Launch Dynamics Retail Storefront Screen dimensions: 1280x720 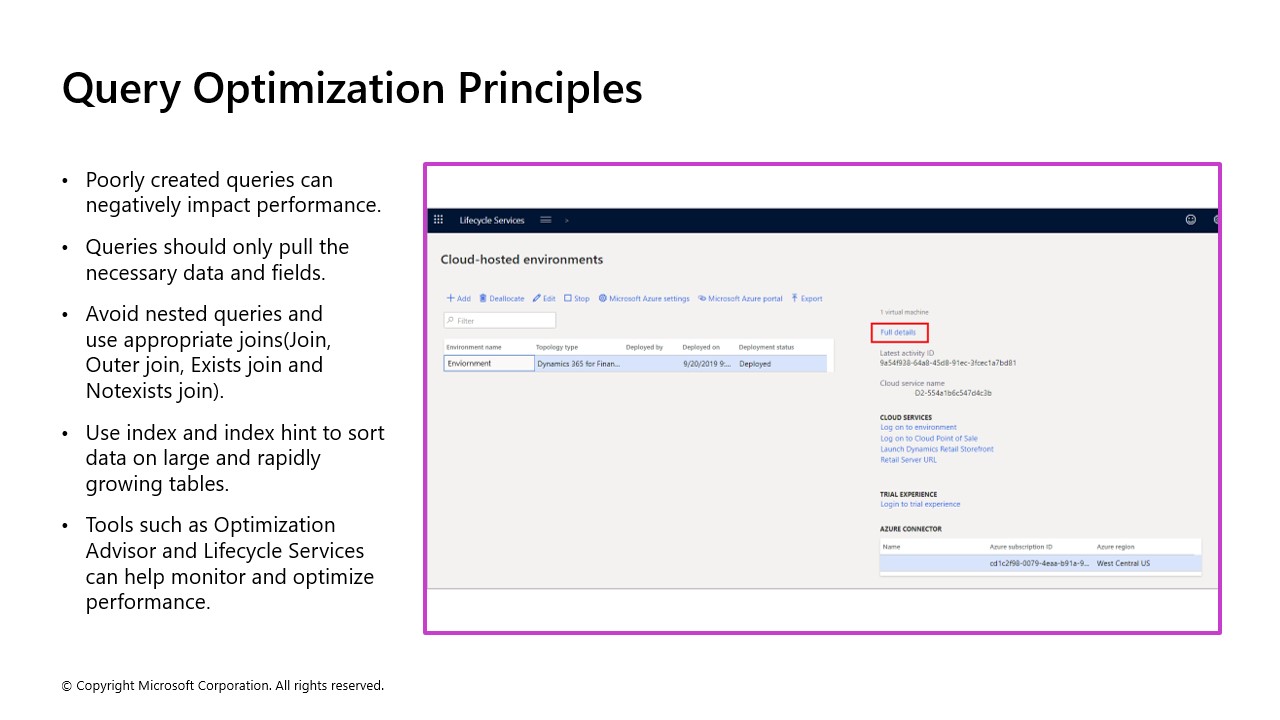pos(936,448)
